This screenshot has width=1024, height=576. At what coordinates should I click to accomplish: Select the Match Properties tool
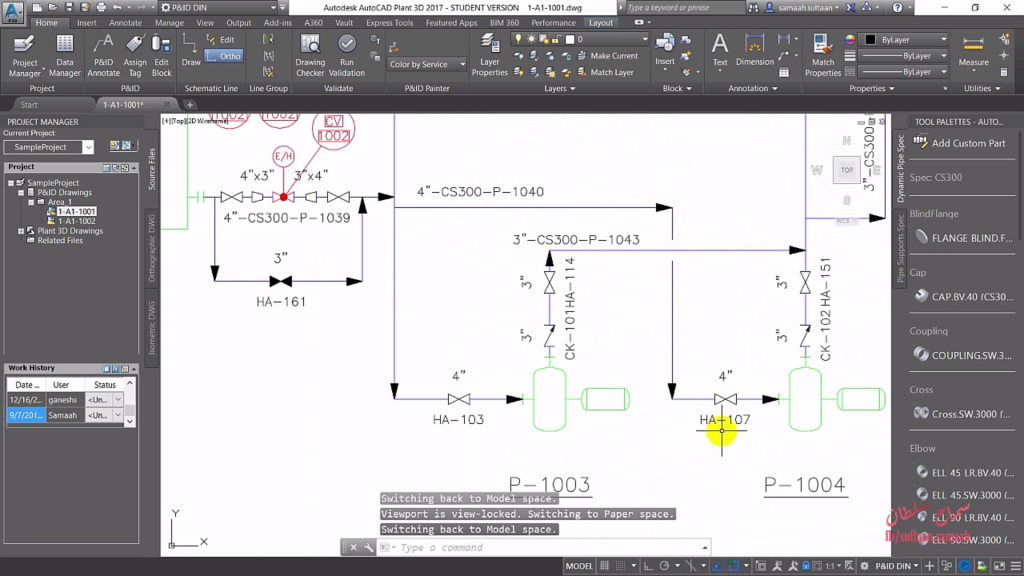[822, 55]
